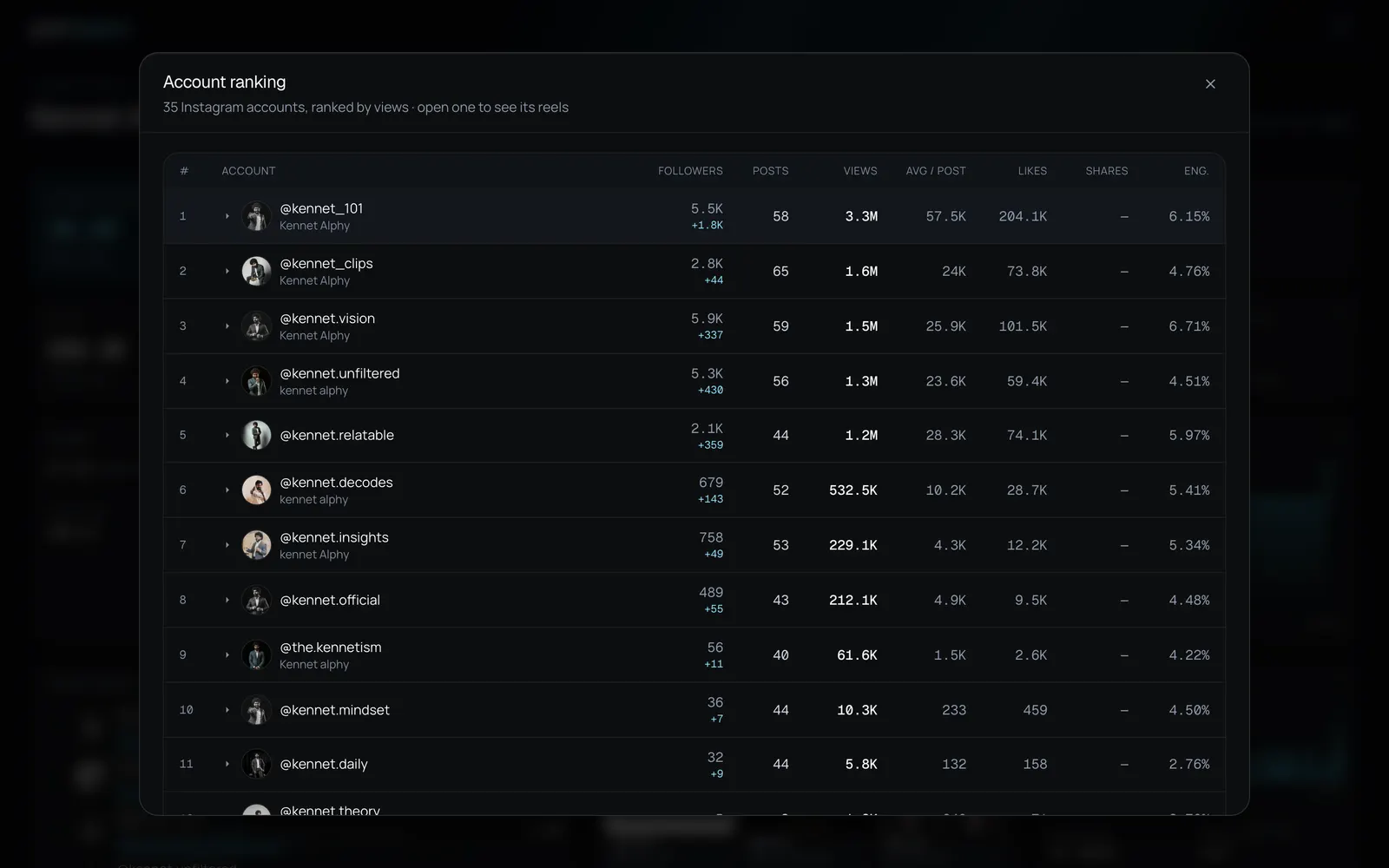Viewport: 1389px width, 868px height.
Task: Expand the @kennet.official row arrow
Action: click(227, 600)
